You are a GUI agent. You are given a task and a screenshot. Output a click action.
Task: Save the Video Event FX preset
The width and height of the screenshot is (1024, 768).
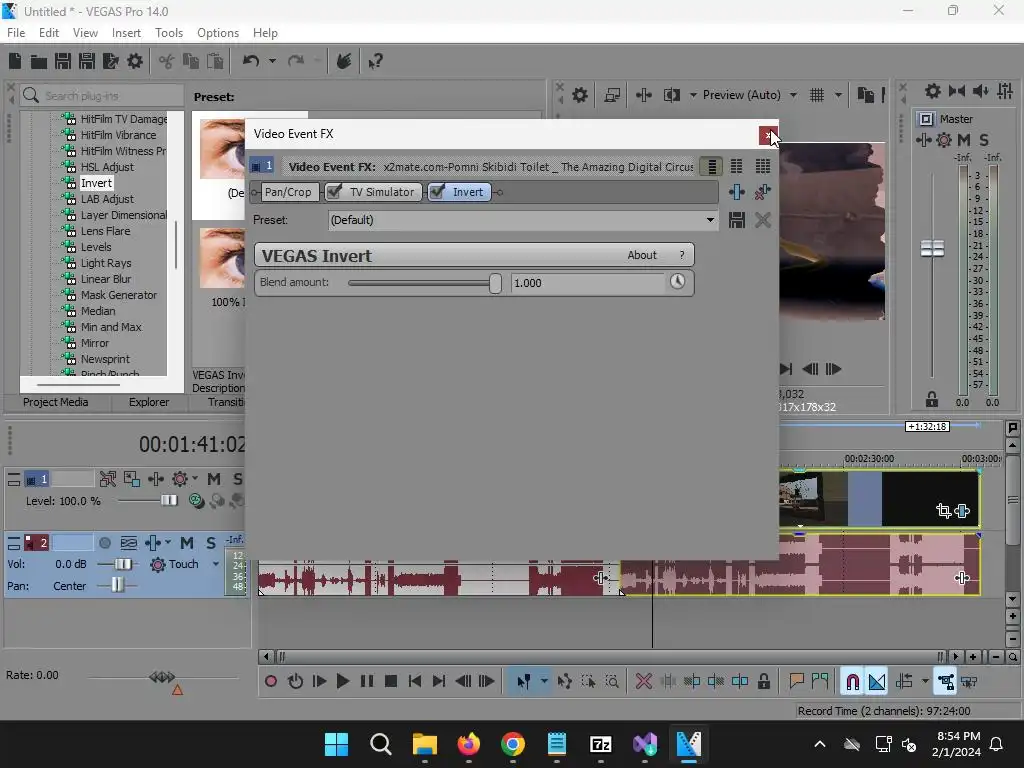tap(737, 220)
